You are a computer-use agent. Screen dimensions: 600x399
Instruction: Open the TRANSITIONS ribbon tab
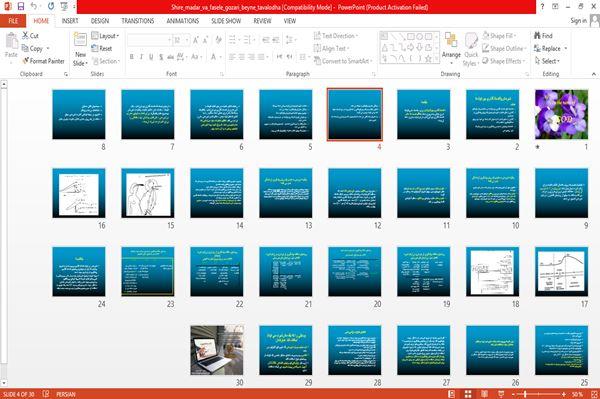pos(138,21)
